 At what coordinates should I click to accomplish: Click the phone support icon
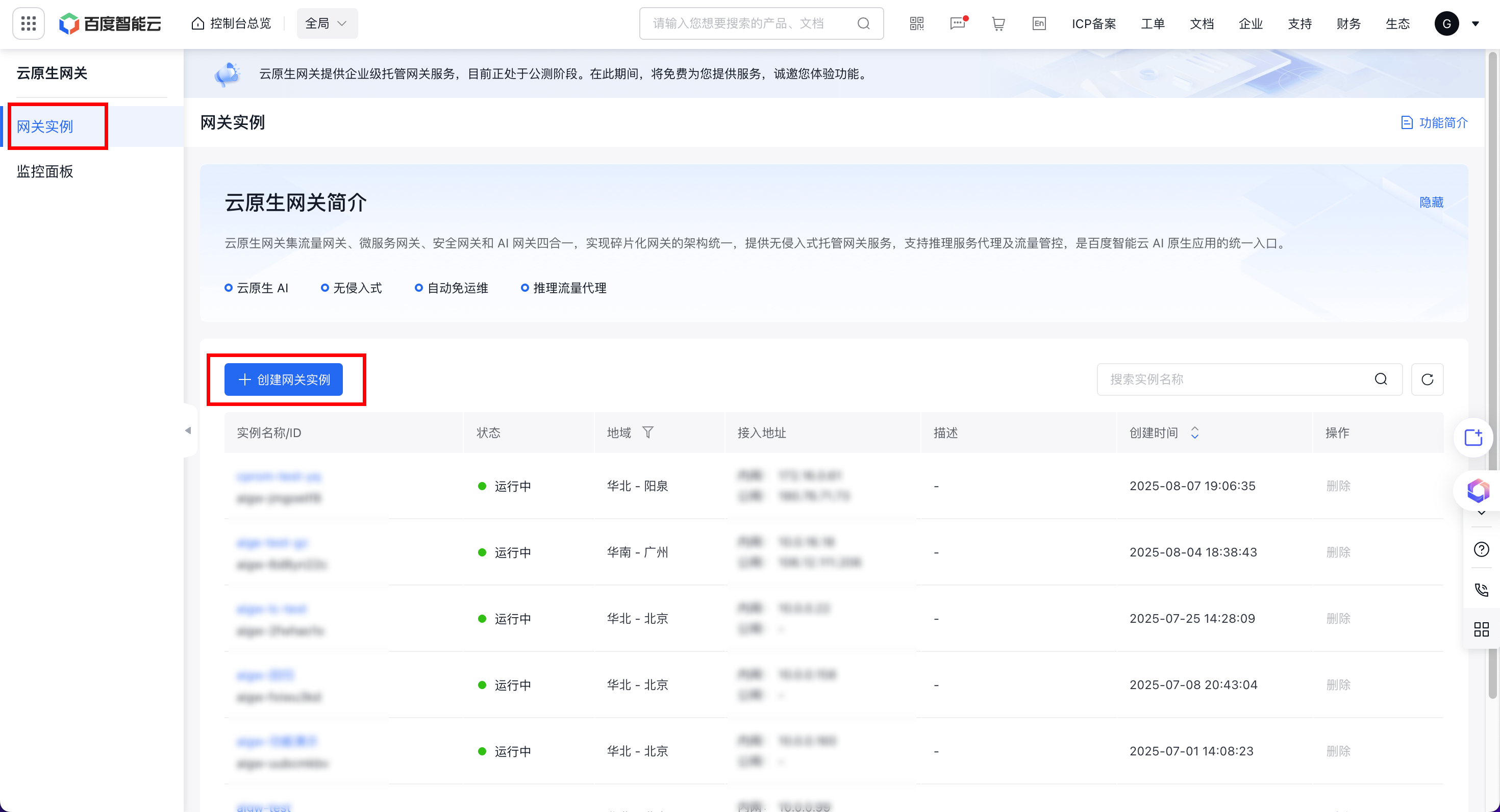click(x=1481, y=590)
